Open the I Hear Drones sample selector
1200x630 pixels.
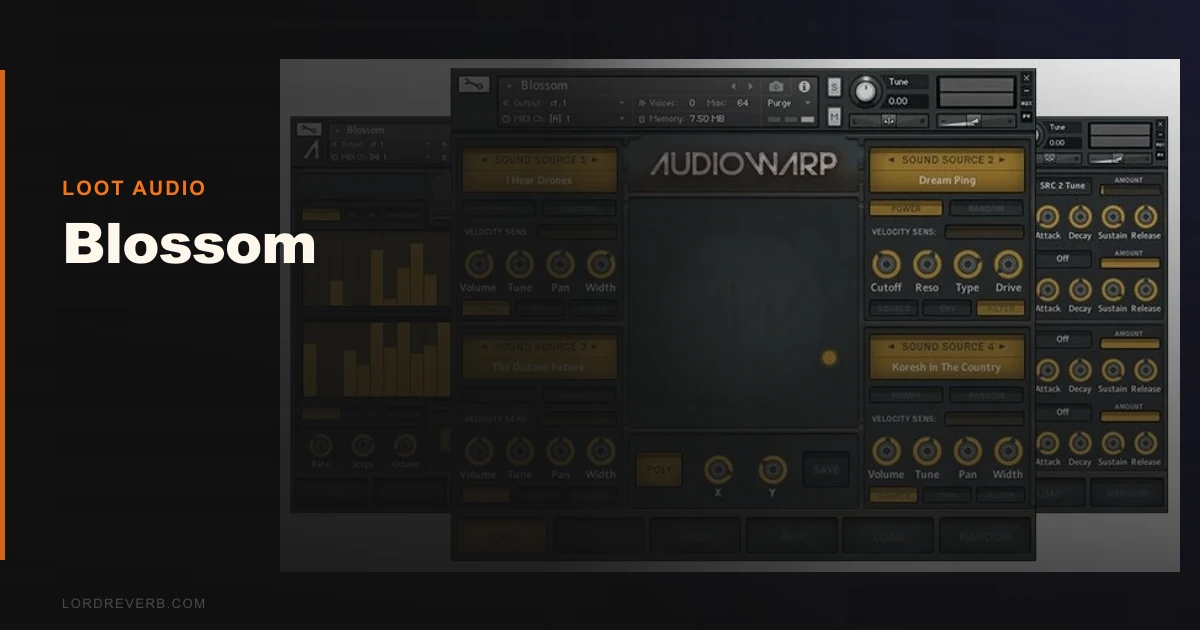[539, 181]
